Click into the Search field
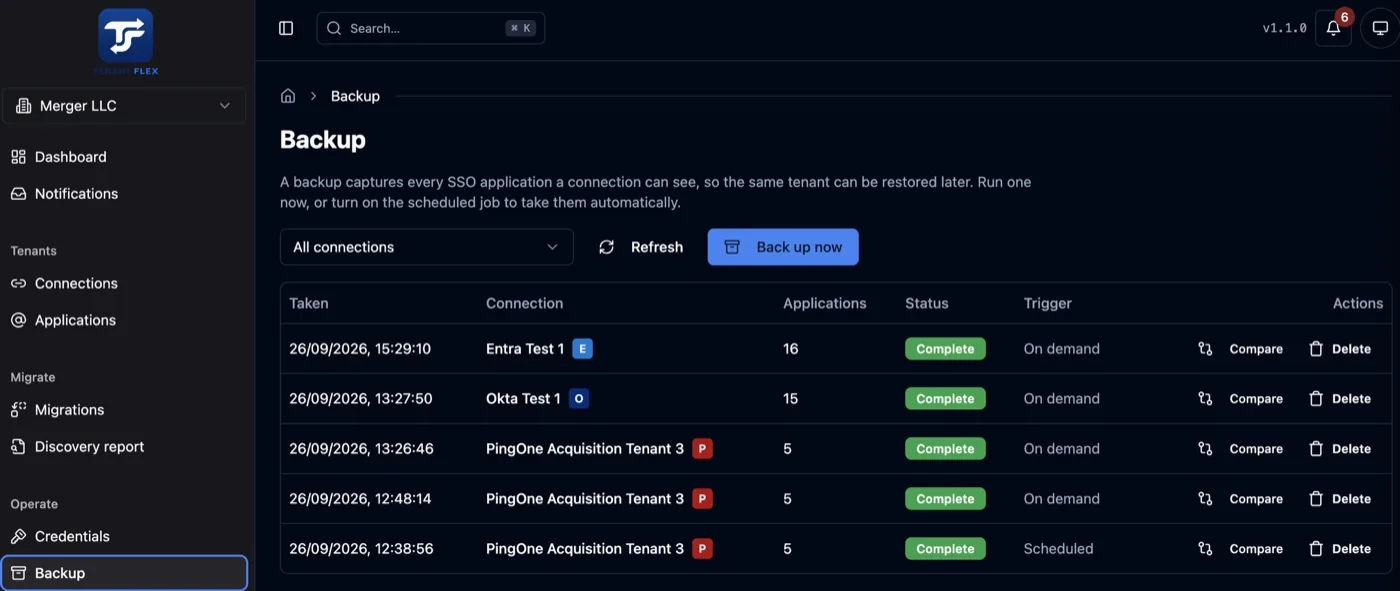 431,28
